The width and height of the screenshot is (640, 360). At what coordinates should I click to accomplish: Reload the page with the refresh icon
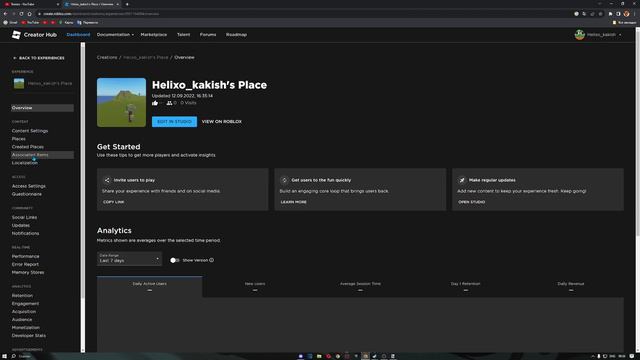pyautogui.click(x=21, y=13)
